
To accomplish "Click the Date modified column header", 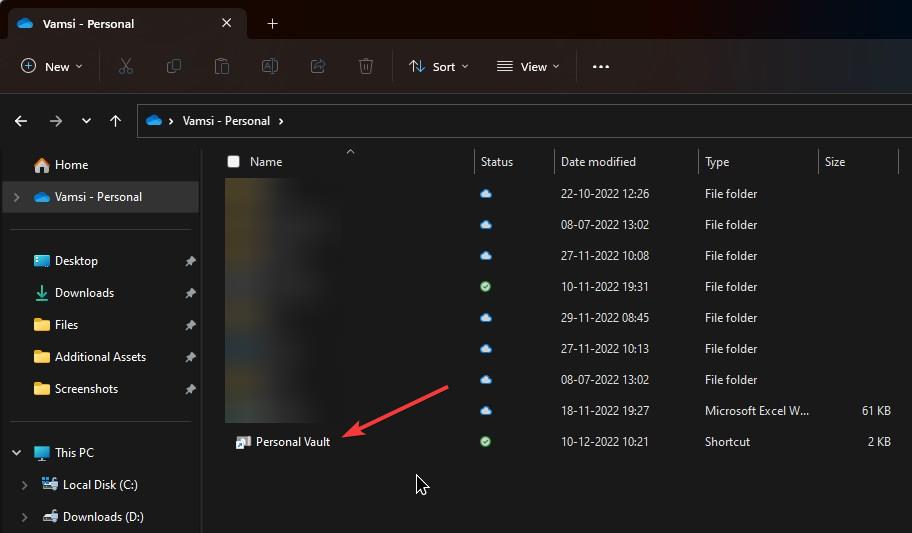I will [598, 162].
